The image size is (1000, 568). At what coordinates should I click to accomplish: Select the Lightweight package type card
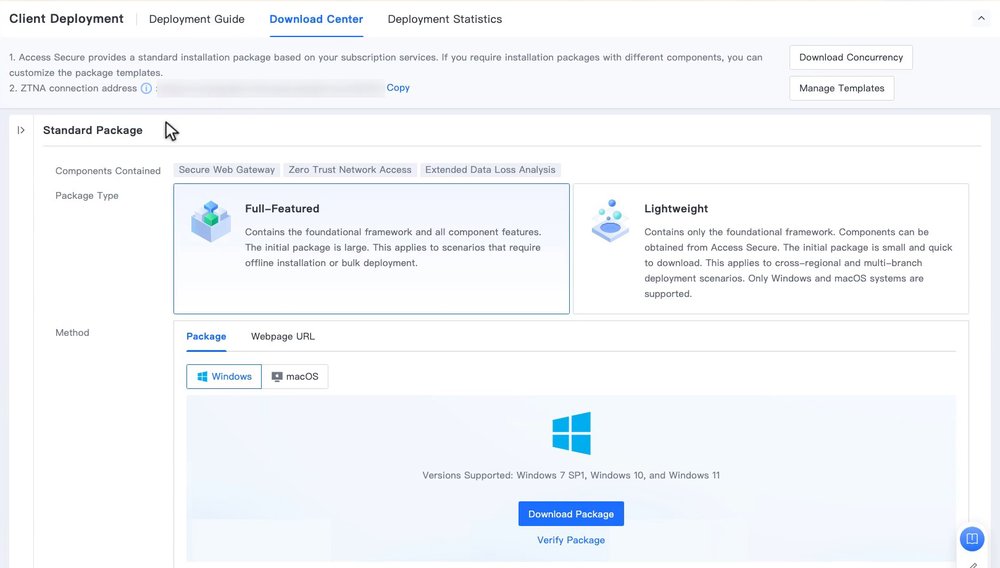[x=770, y=249]
